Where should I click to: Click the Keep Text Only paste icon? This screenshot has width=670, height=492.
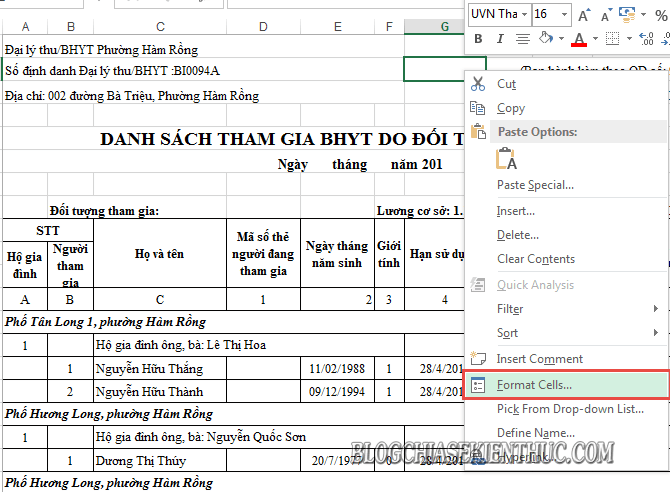tap(507, 159)
